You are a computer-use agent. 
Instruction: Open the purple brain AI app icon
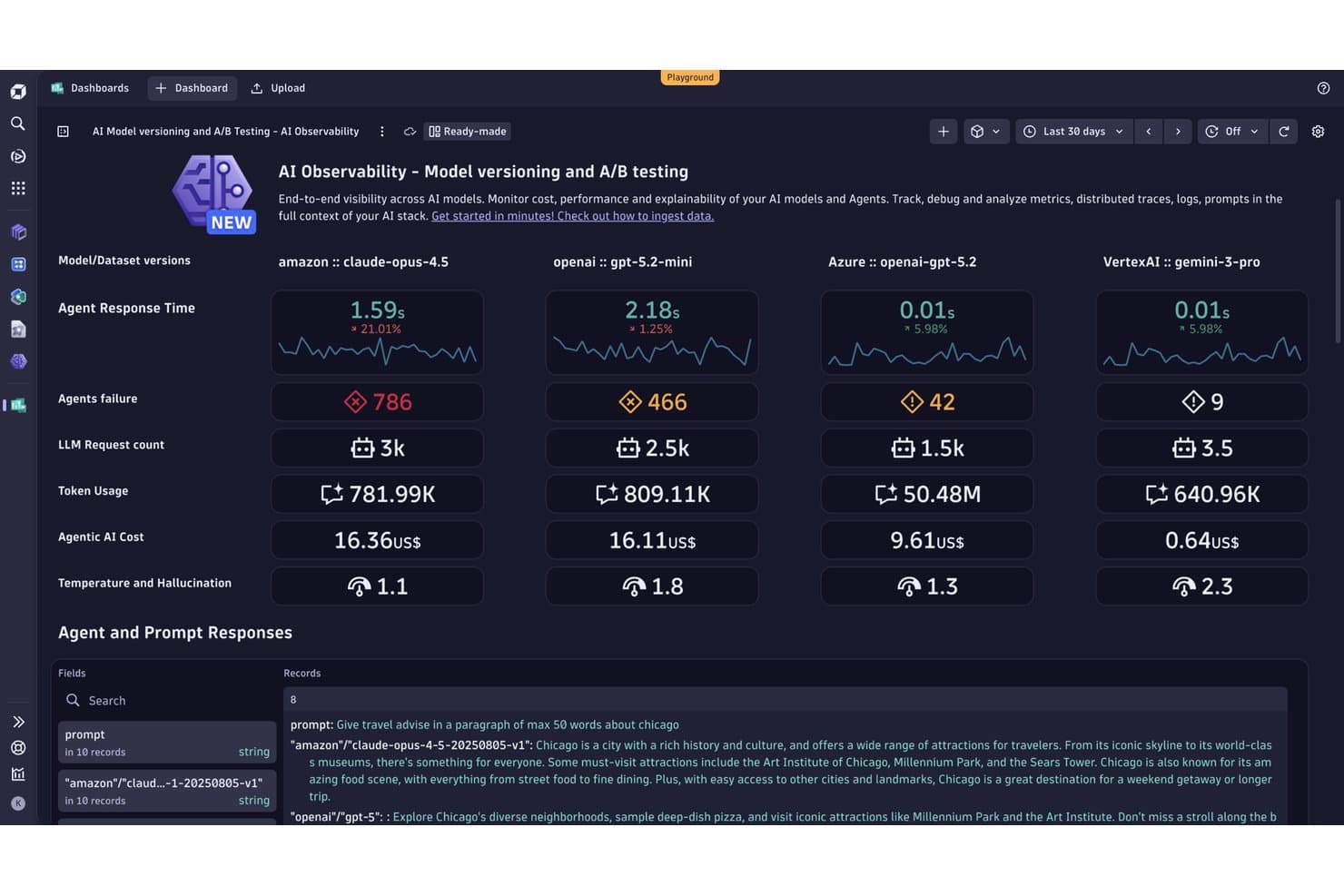click(x=18, y=361)
